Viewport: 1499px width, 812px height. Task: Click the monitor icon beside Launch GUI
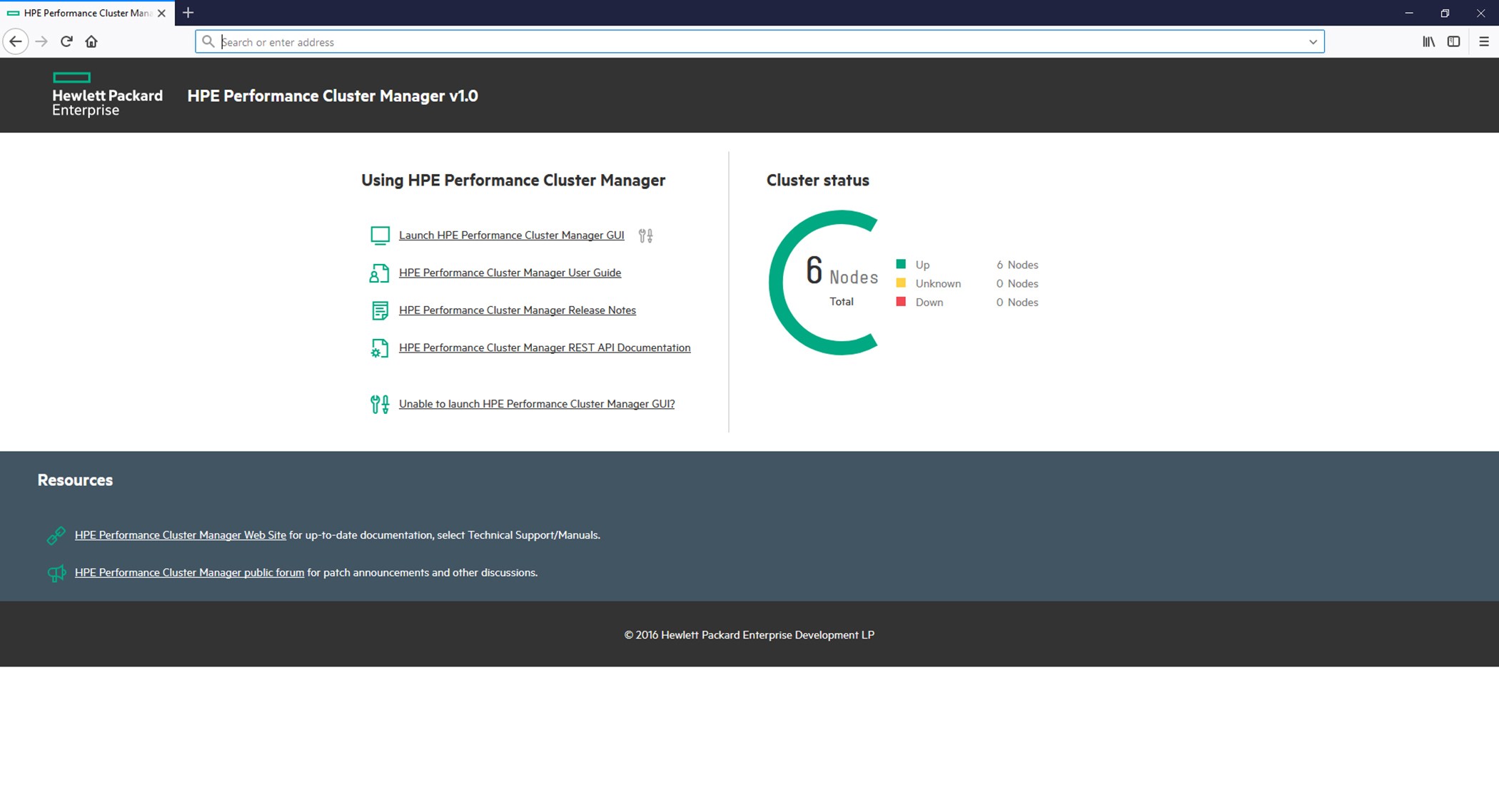[380, 235]
